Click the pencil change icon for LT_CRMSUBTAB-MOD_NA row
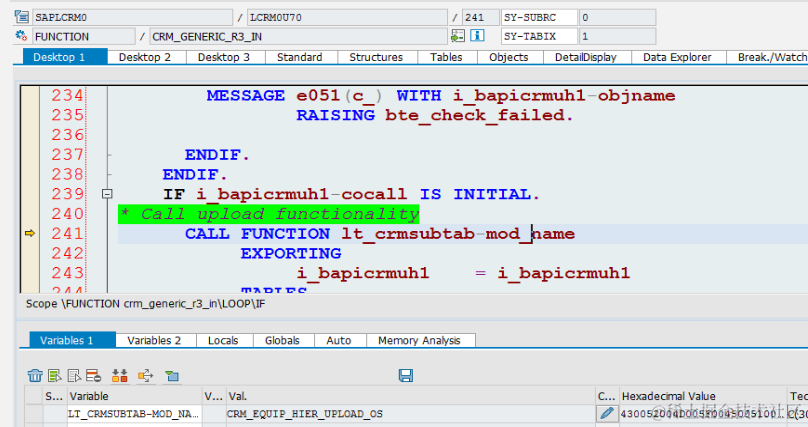Viewport: 808px width, 427px height. tap(607, 414)
